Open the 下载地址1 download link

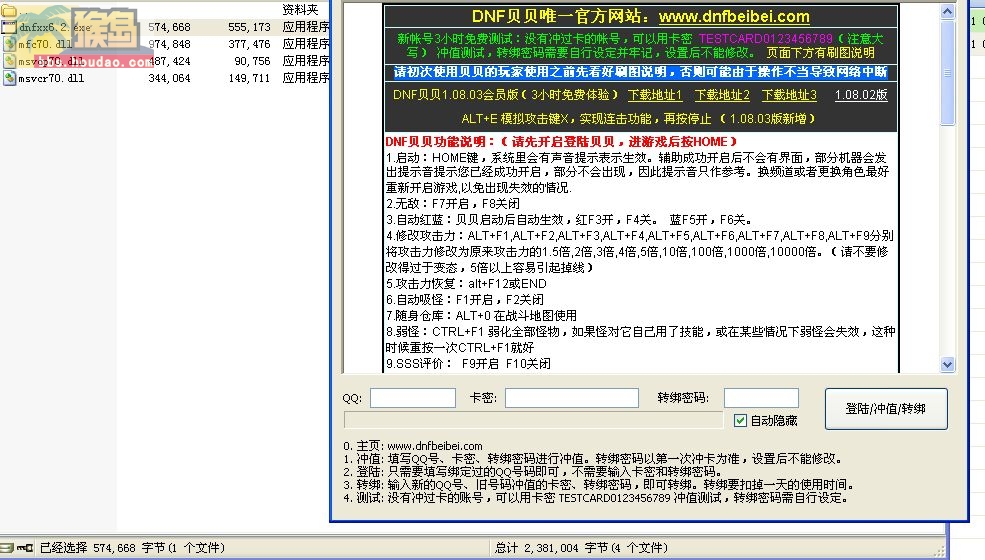click(x=655, y=95)
